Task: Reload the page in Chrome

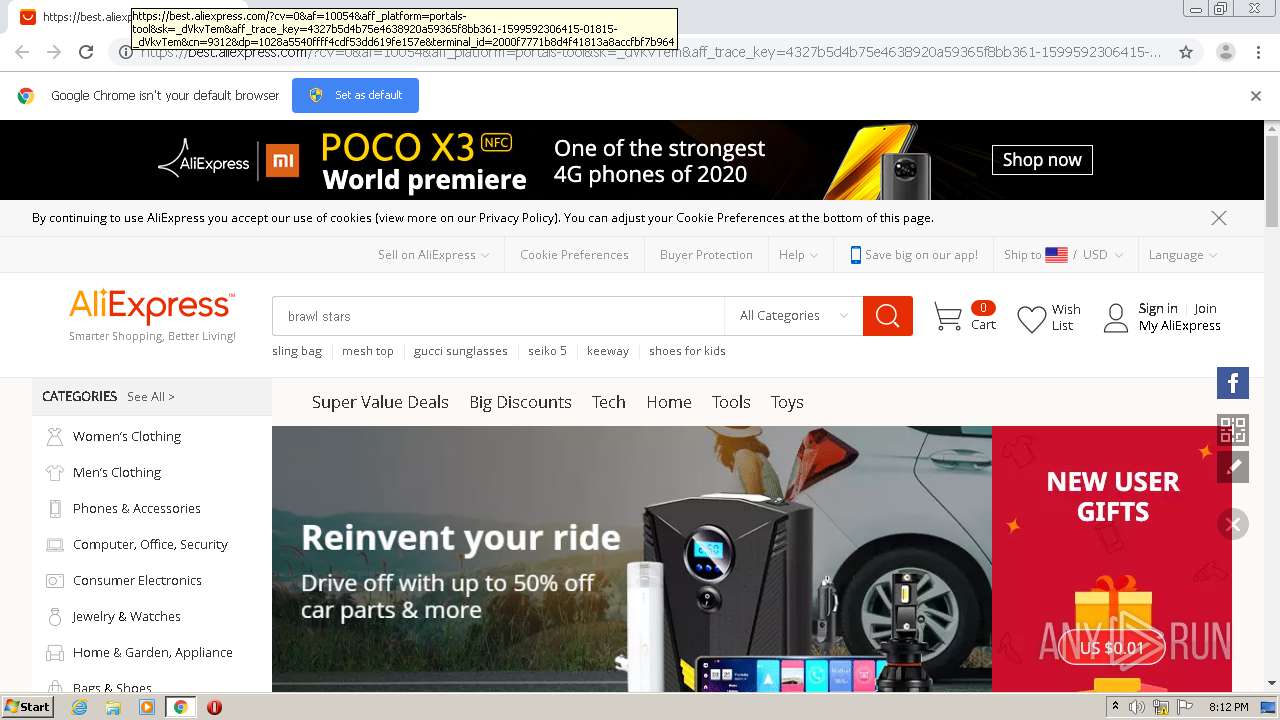Action: coord(86,52)
